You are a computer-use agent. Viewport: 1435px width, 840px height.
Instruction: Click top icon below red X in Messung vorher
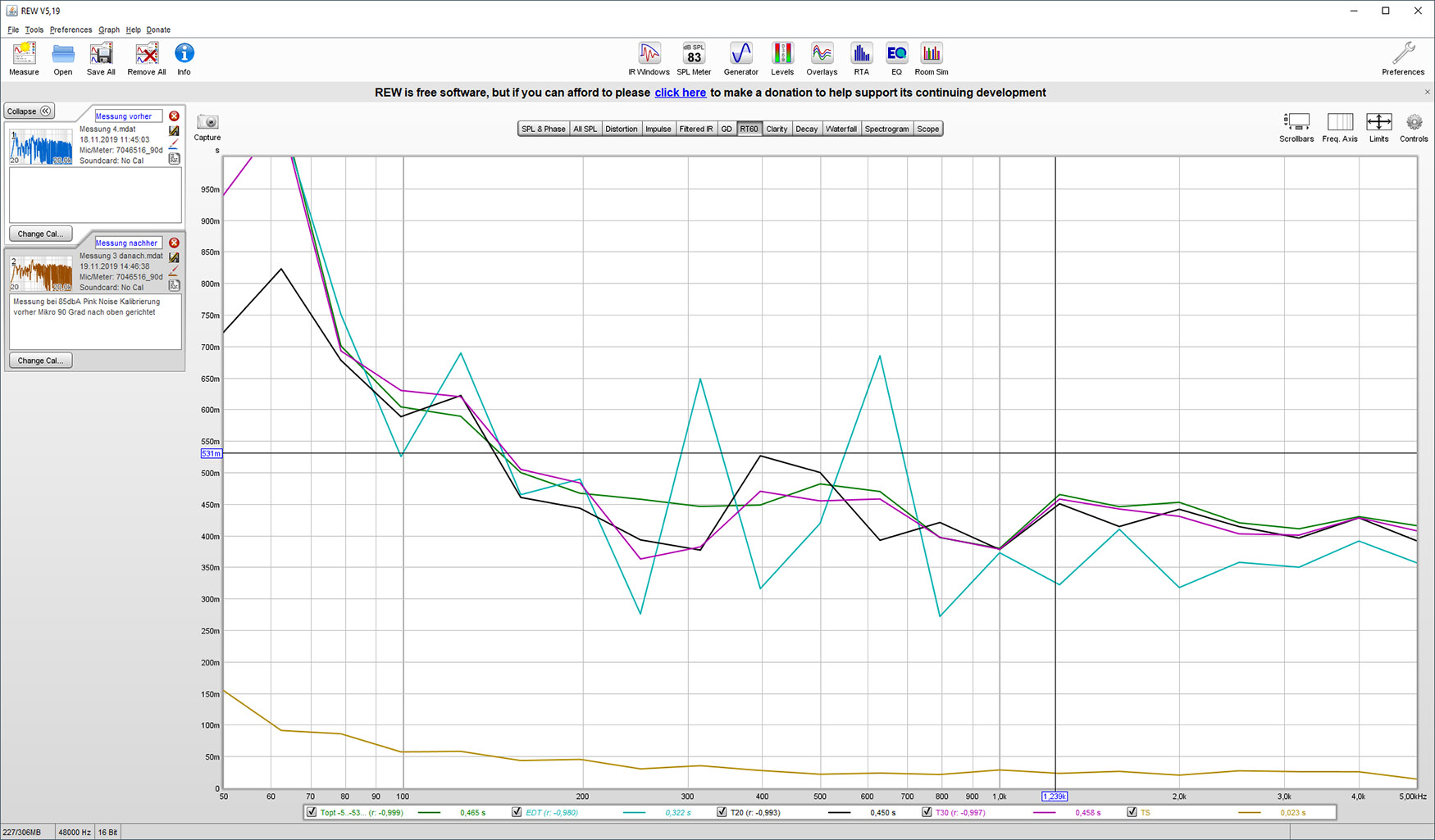[174, 130]
